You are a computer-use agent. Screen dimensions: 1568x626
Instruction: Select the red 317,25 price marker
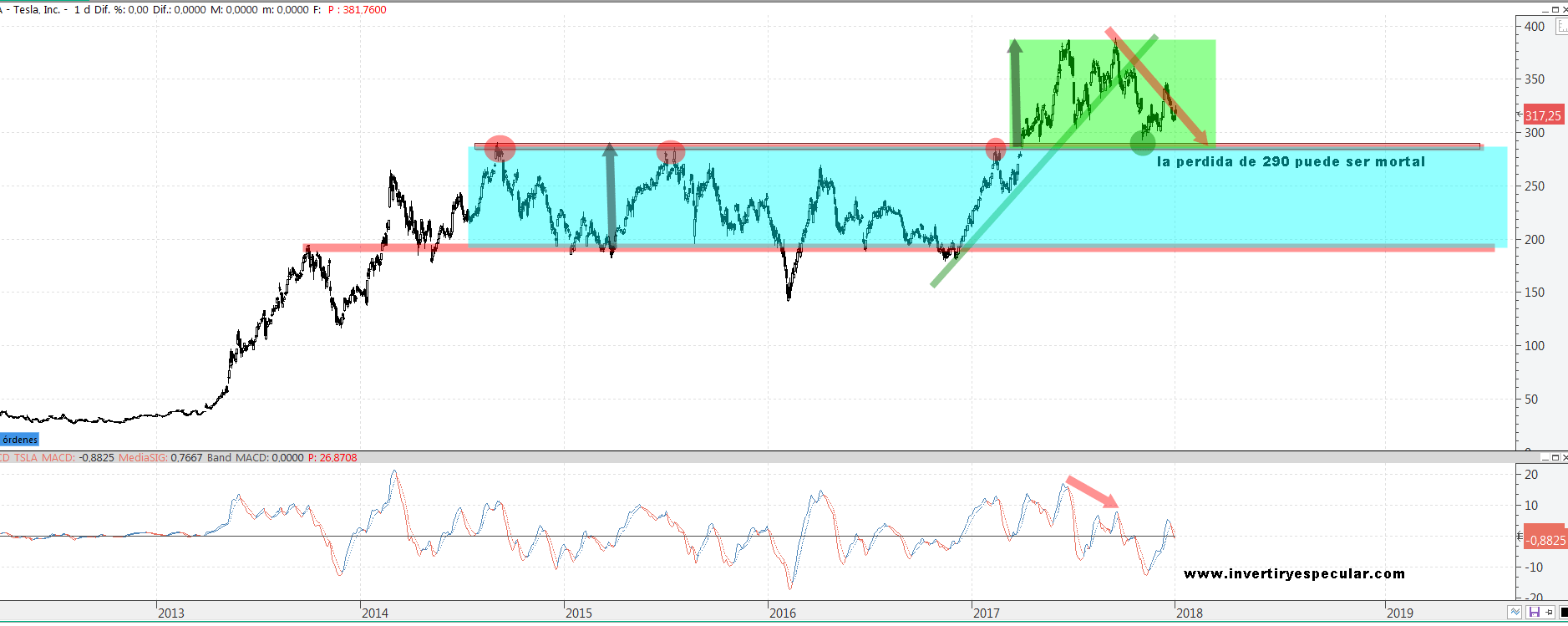tap(1542, 116)
